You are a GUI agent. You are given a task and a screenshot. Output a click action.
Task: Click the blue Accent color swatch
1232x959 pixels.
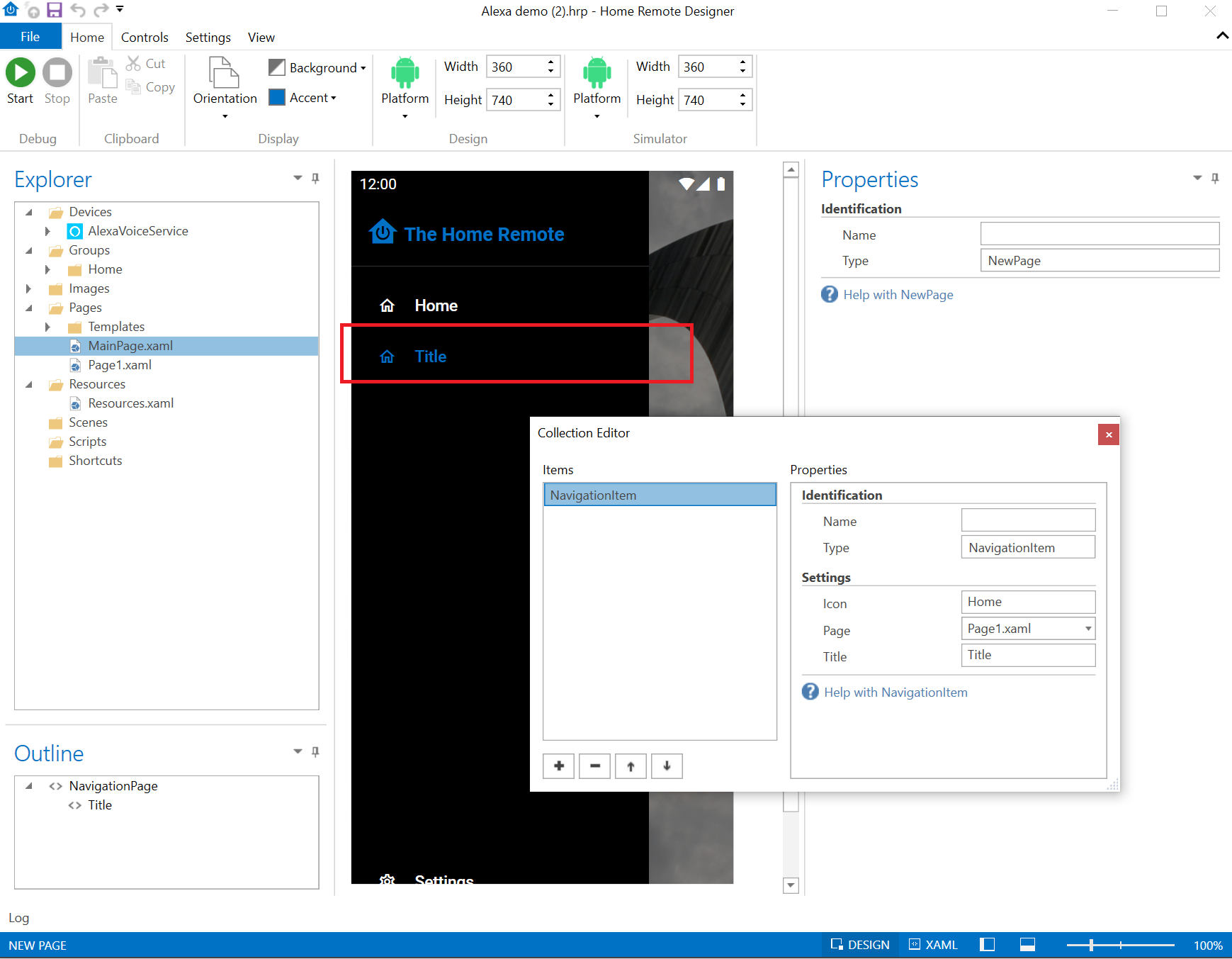[277, 97]
